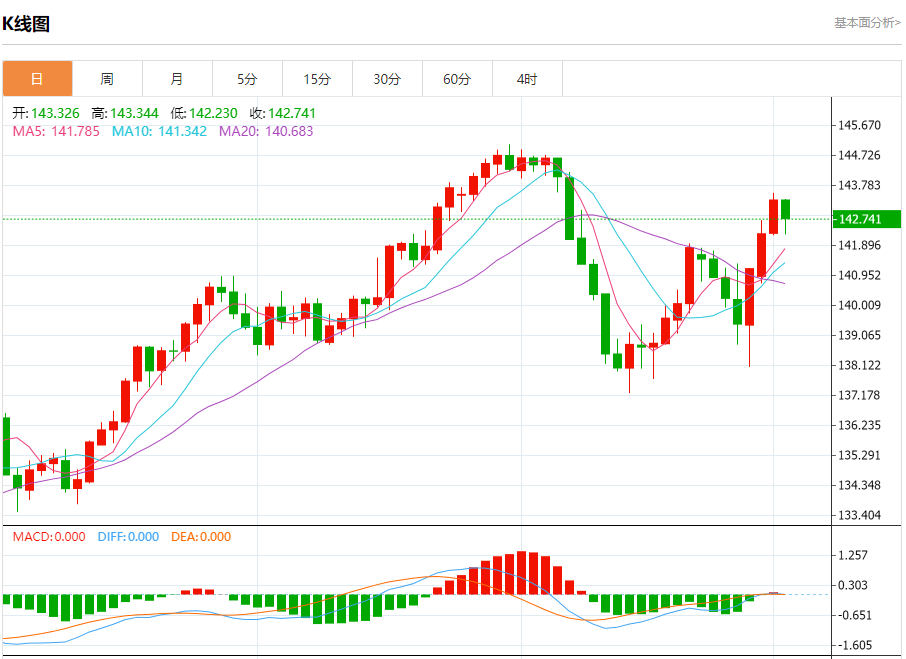This screenshot has width=906, height=659.
Task: Click the -0.651 MACD axis label
Action: [855, 615]
